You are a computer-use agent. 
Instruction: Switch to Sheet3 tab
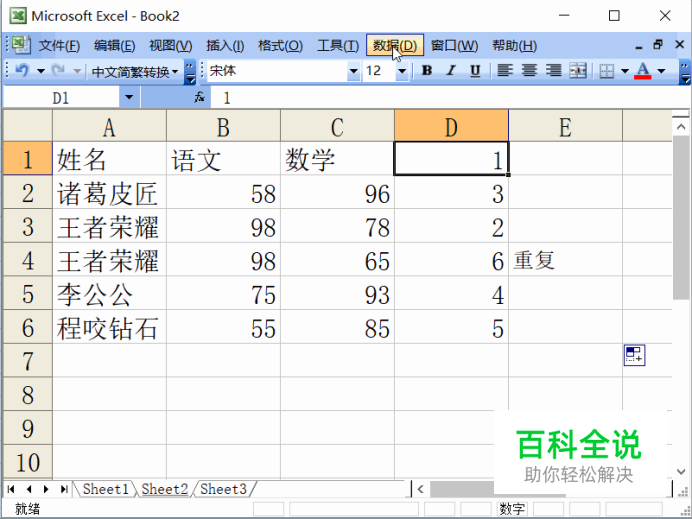223,489
